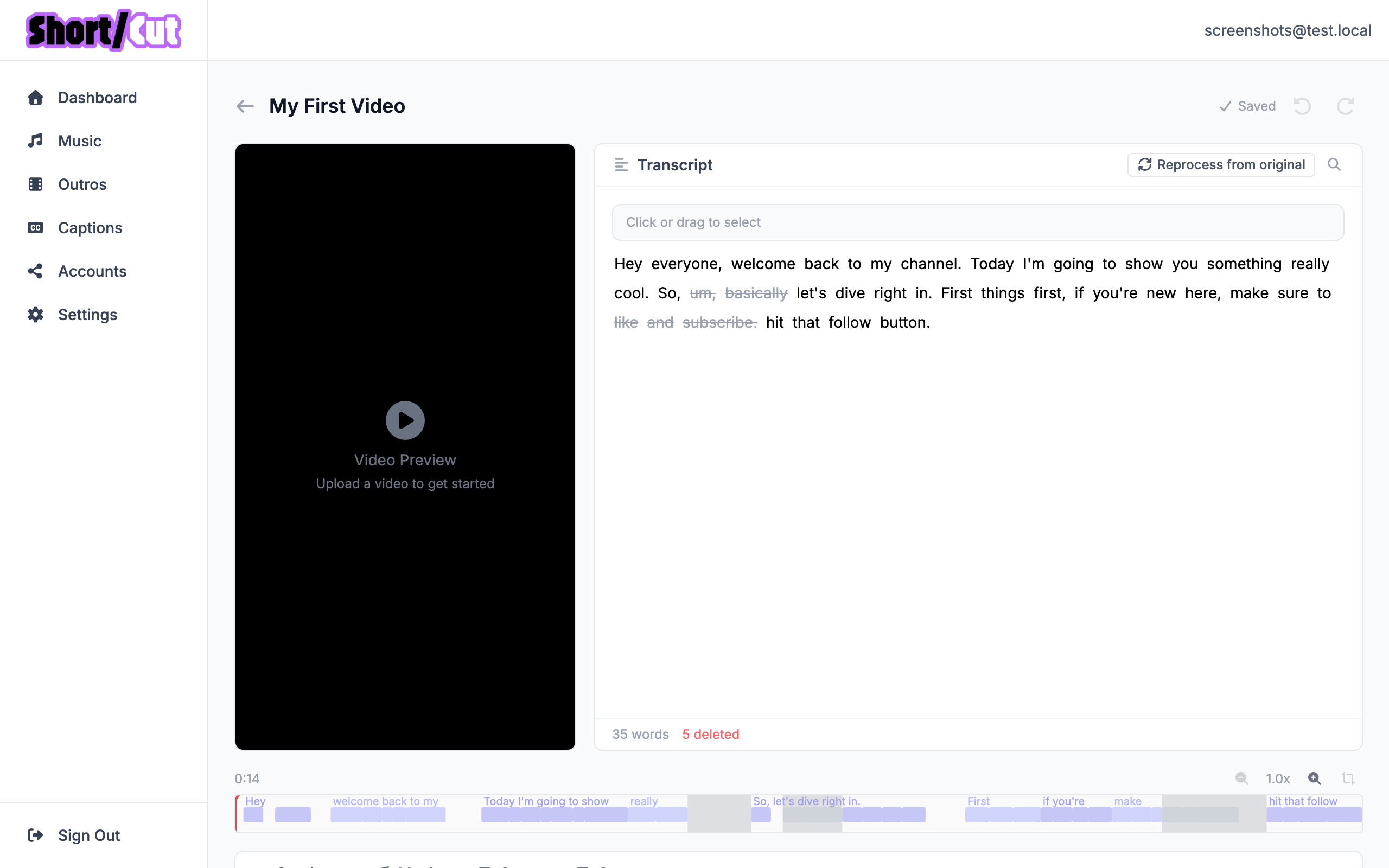Open the Settings page
The width and height of the screenshot is (1389, 868).
[x=88, y=314]
